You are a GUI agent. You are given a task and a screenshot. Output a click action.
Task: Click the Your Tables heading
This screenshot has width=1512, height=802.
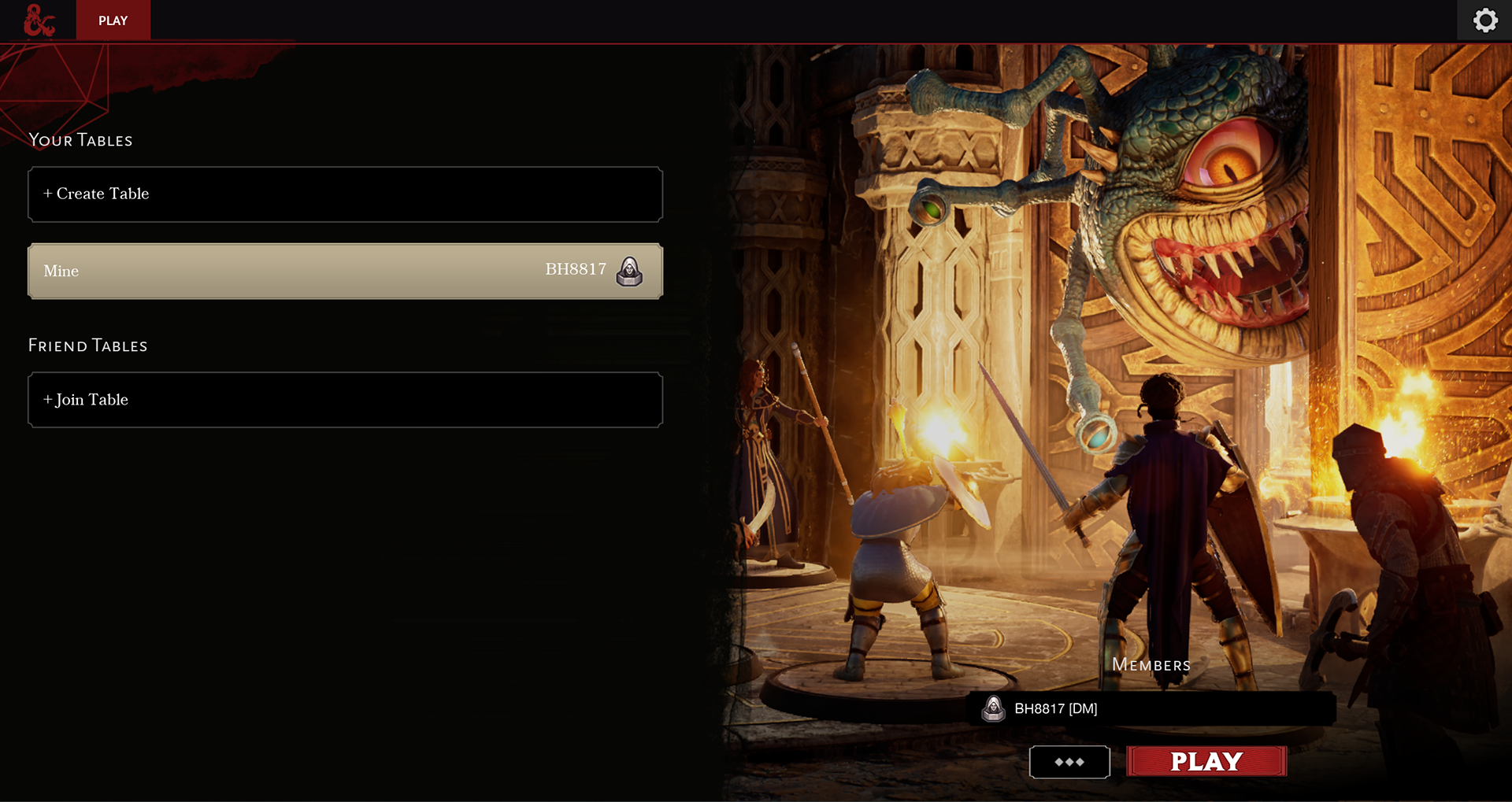pos(80,140)
